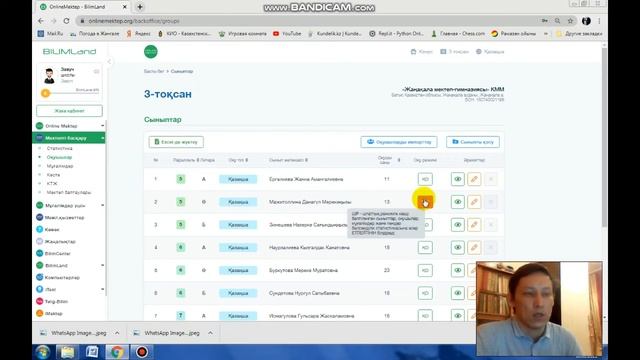Open BilimCenter in the sidebar

[57, 253]
